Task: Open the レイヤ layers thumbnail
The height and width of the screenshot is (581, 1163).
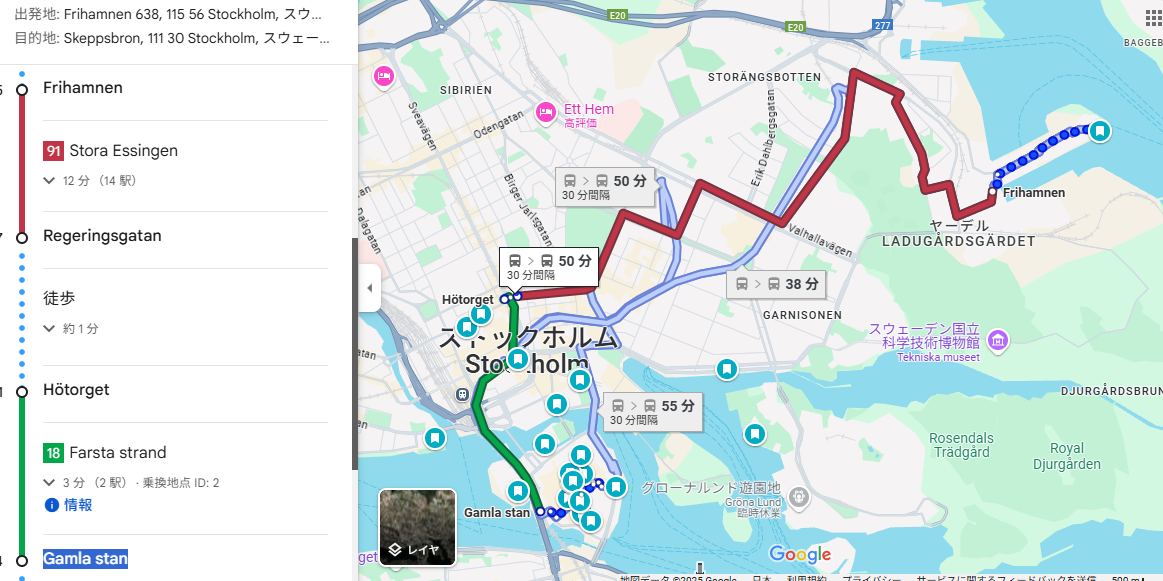Action: click(418, 527)
